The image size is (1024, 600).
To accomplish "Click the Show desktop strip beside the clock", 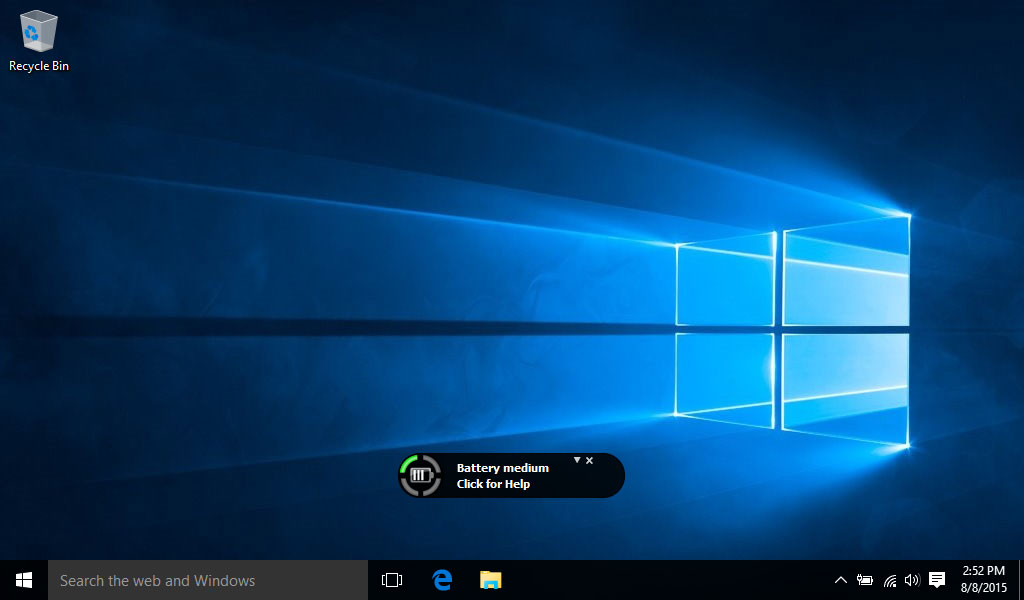I will pyautogui.click(x=1021, y=580).
